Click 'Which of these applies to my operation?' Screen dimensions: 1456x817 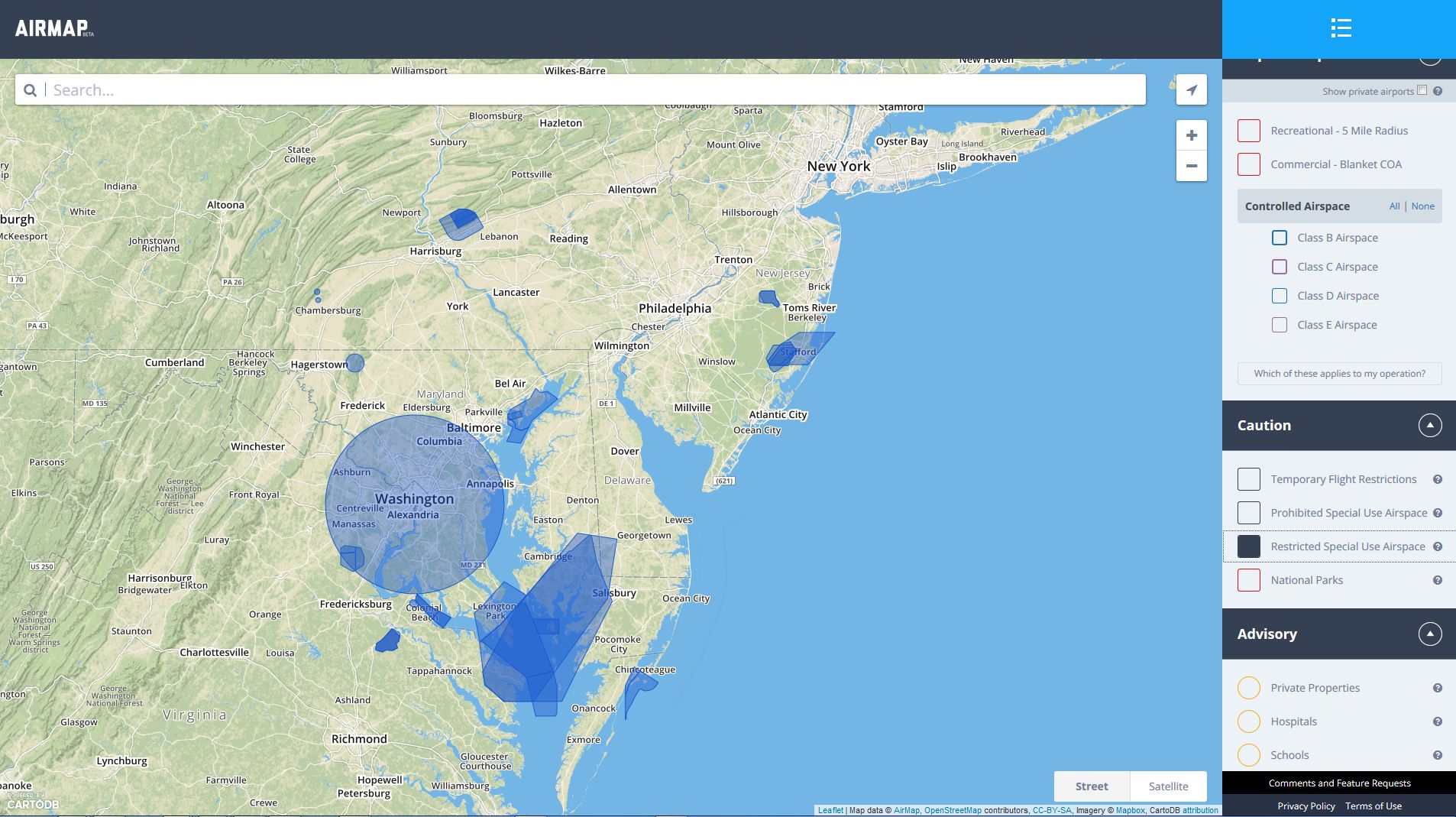1339,374
